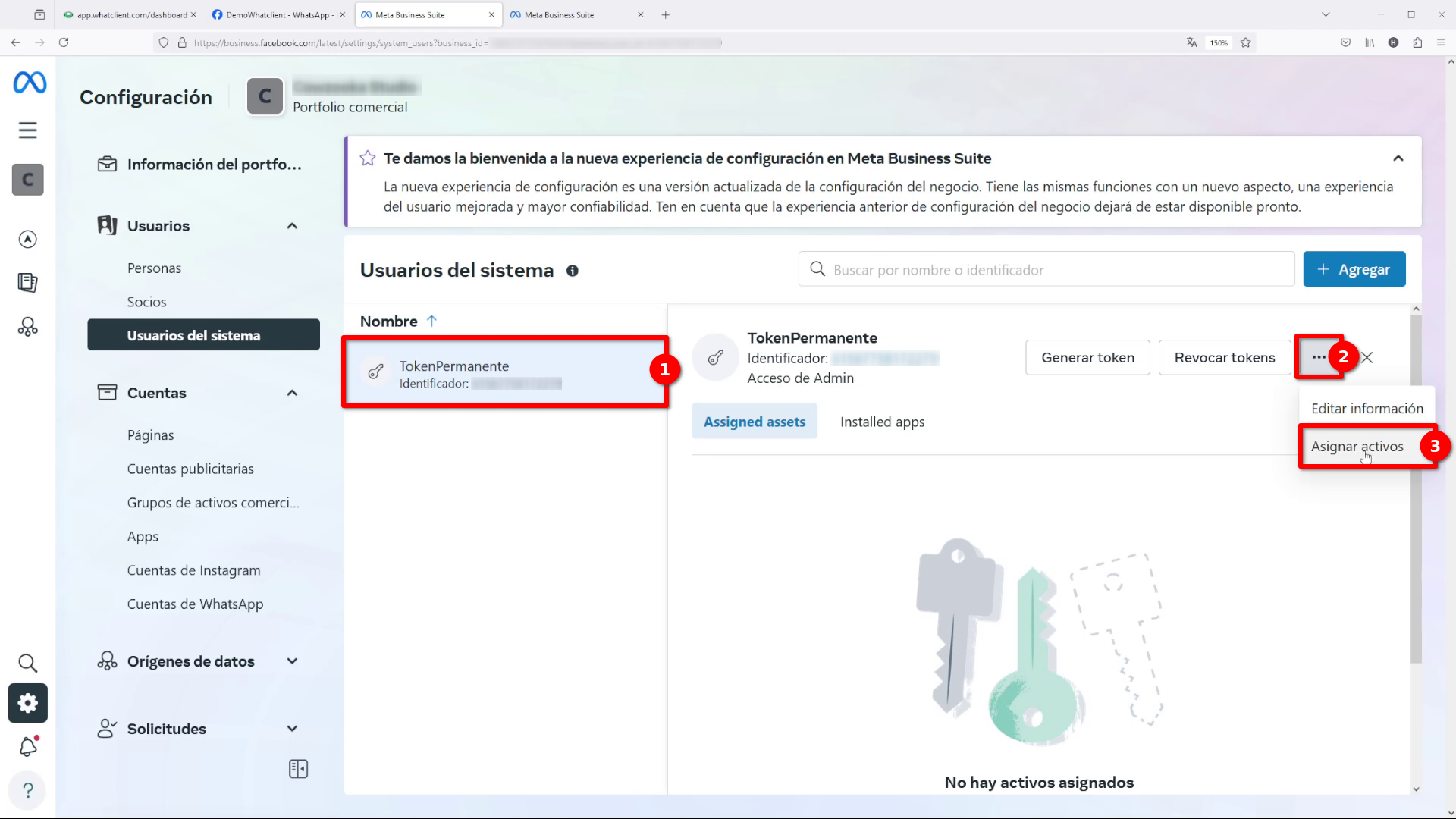Go to Grupos de activos comerciales

point(213,502)
